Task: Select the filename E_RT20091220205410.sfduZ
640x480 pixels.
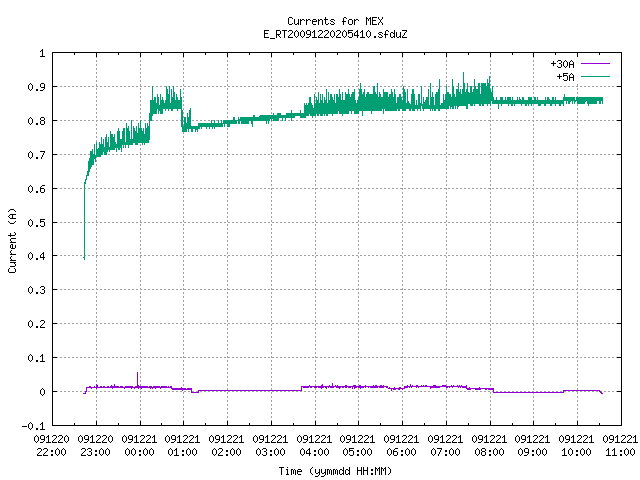Action: pos(335,34)
